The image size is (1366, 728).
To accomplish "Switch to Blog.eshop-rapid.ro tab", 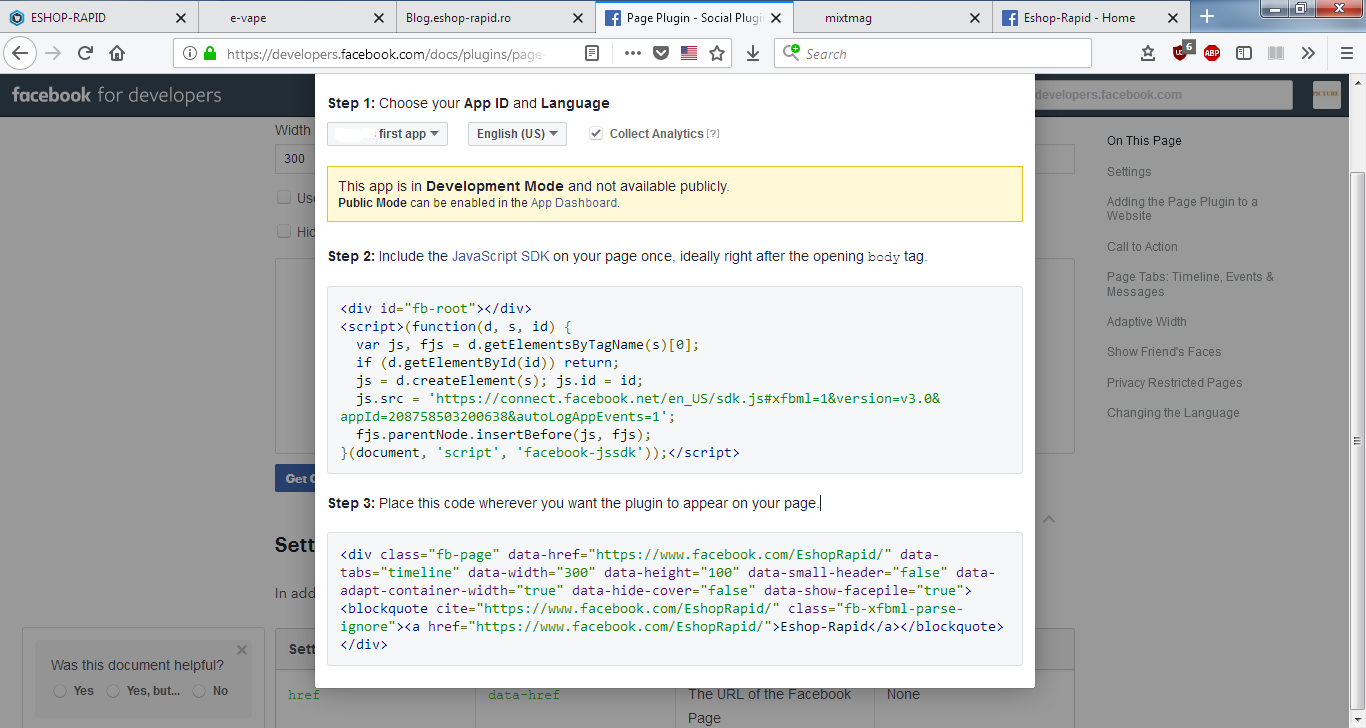I will coord(496,18).
